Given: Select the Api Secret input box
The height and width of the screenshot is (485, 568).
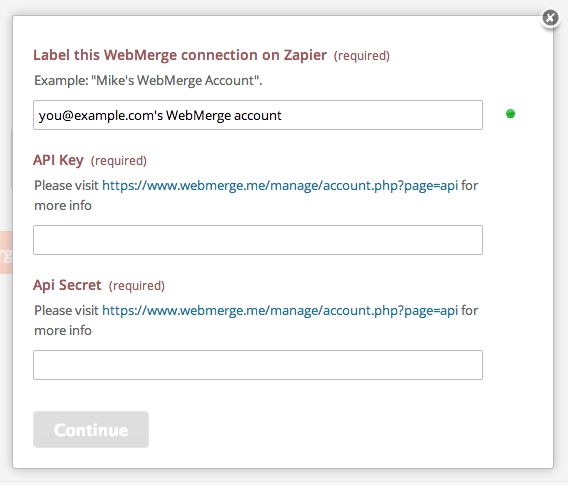Looking at the screenshot, I should pos(258,365).
